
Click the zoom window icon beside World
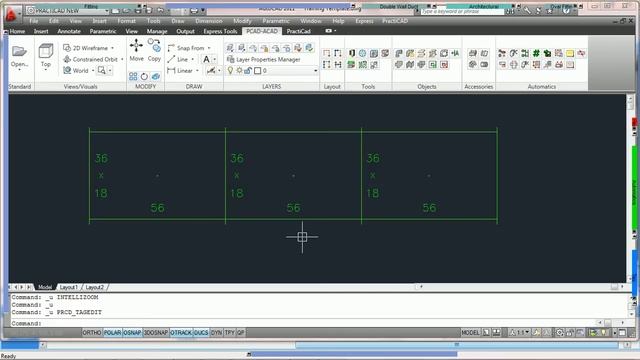pyautogui.click(x=102, y=71)
